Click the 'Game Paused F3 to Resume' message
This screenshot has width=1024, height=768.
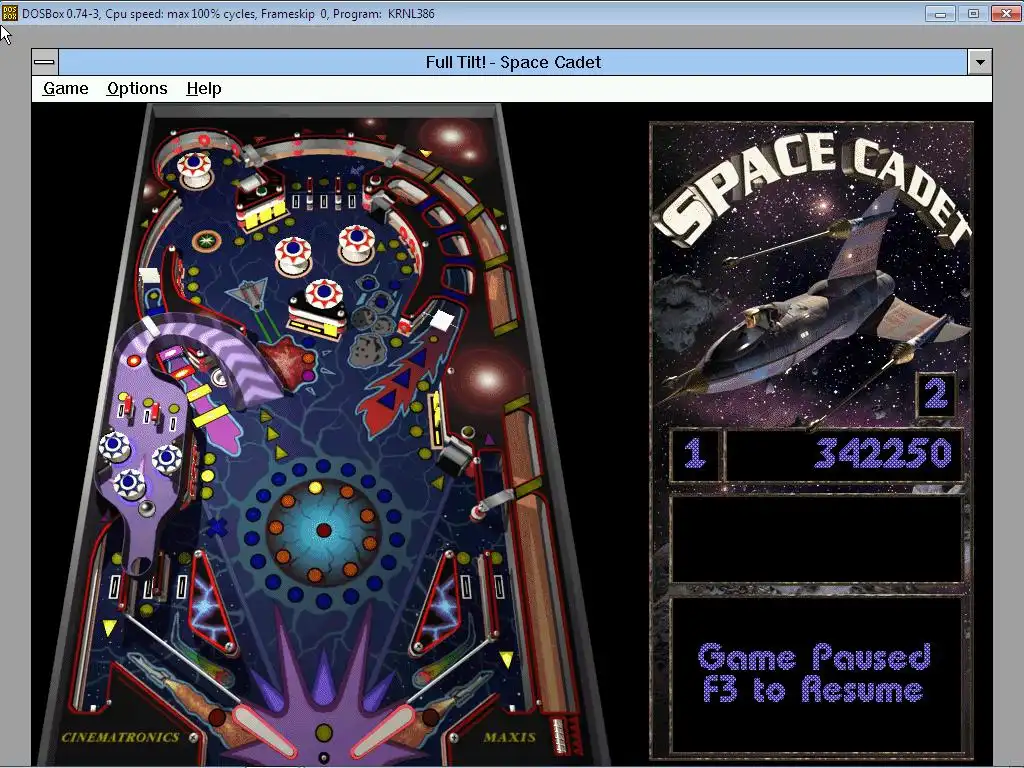[814, 673]
